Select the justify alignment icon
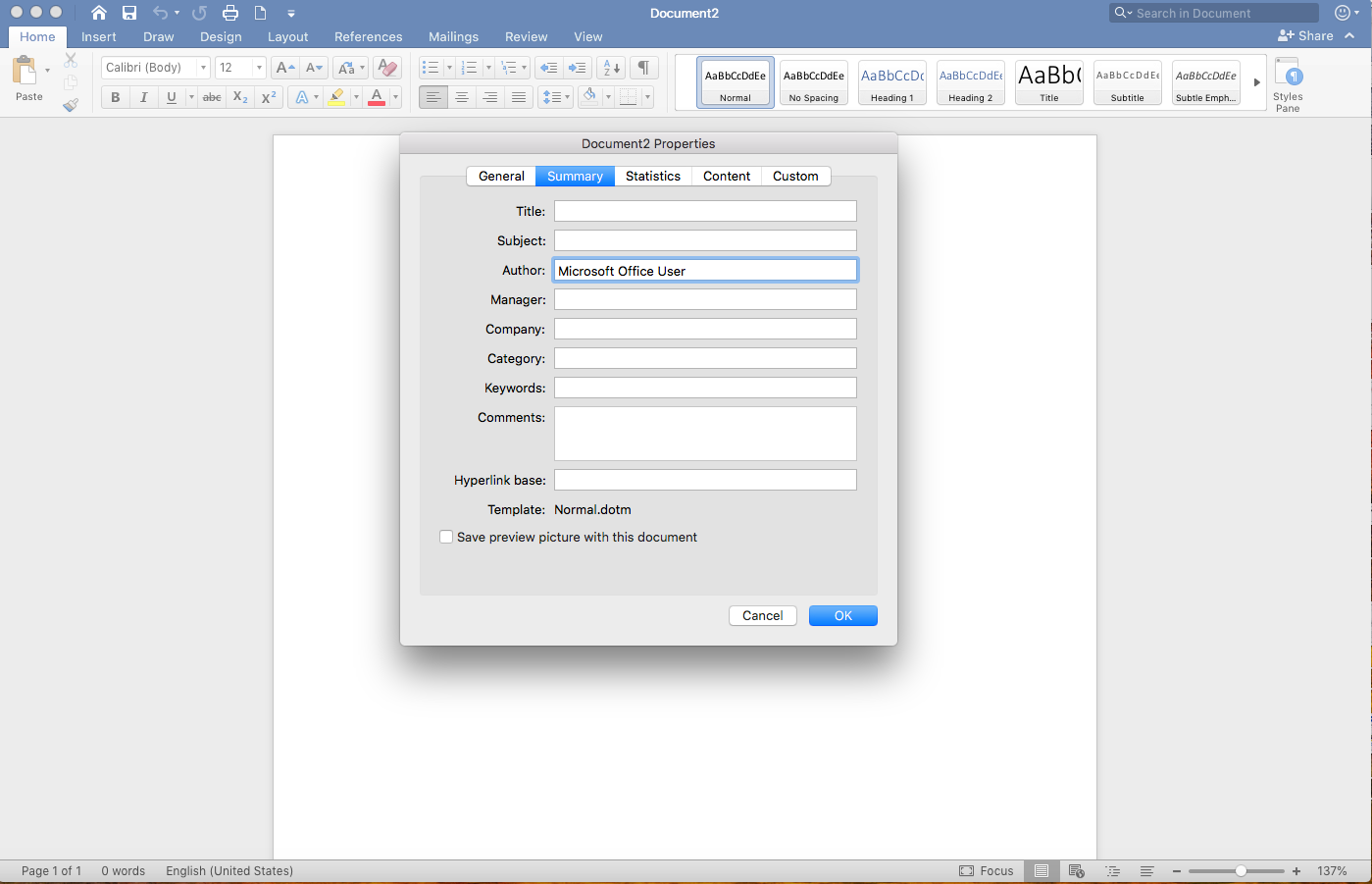 click(519, 96)
